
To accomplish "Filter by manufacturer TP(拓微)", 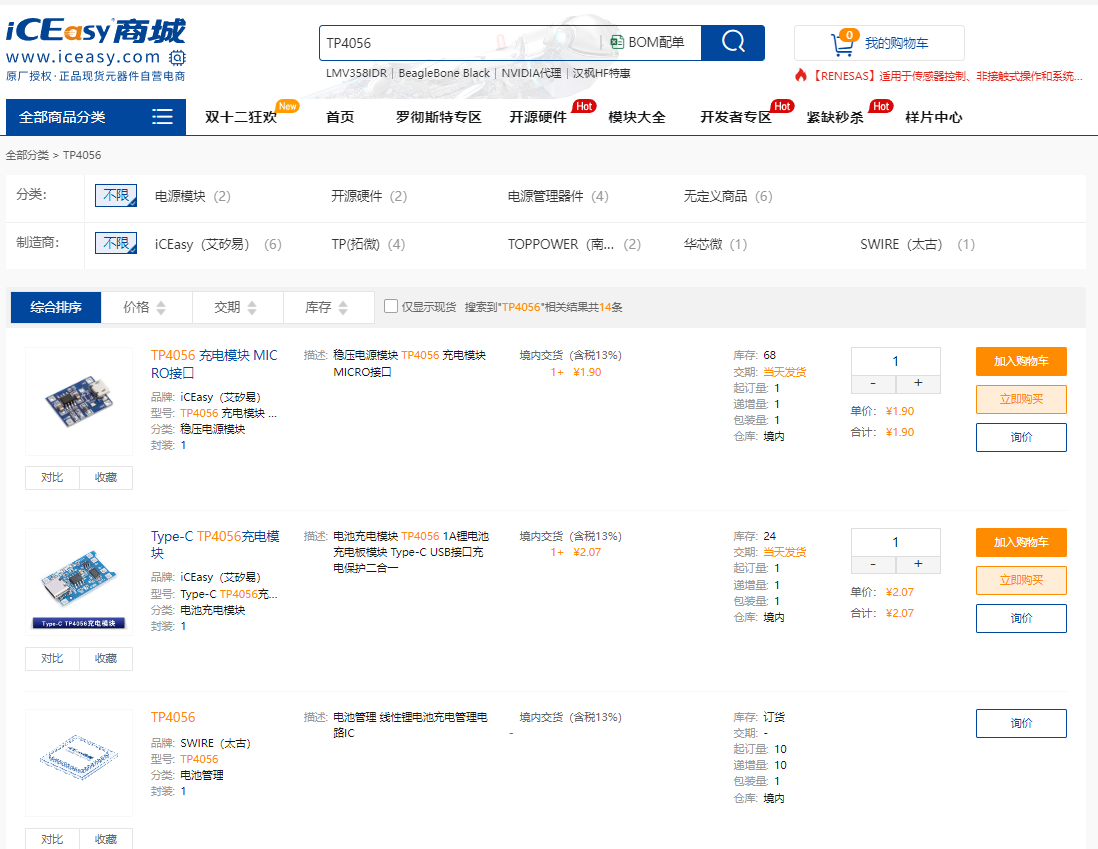I will point(368,244).
